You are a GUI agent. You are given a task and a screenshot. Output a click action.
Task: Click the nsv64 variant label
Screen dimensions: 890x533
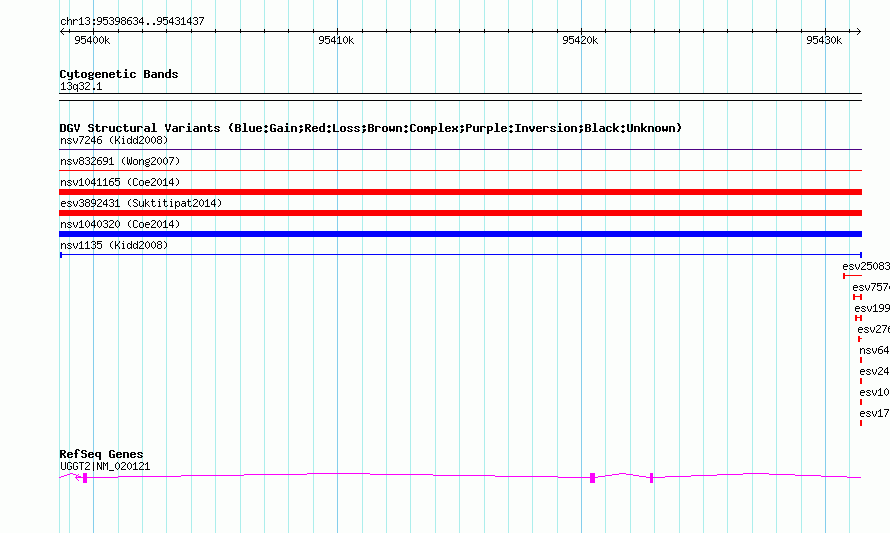click(x=875, y=350)
